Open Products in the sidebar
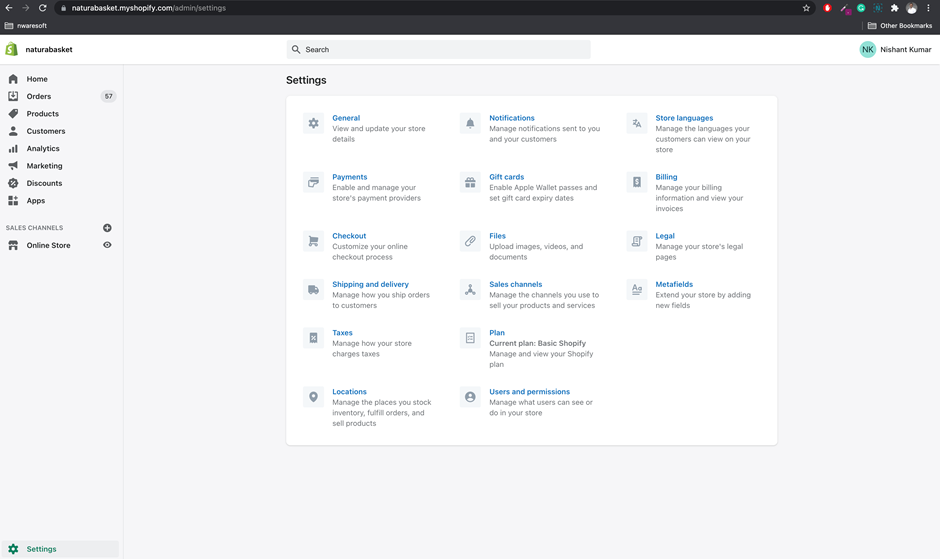 42,114
